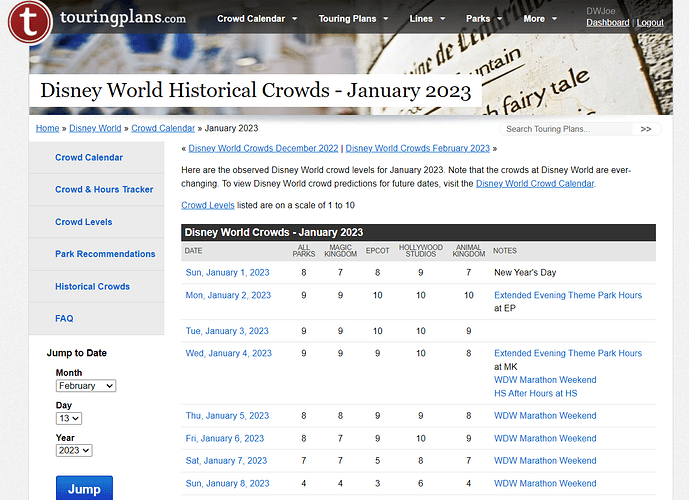Image resolution: width=689 pixels, height=500 pixels.
Task: Open the Day dropdown showing 13
Action: point(69,418)
